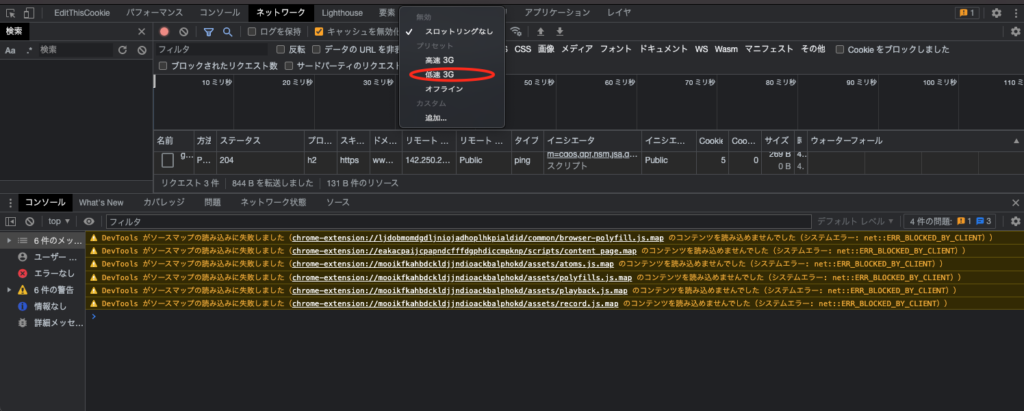
Task: Toggle the network filter funnel icon
Action: tap(209, 32)
